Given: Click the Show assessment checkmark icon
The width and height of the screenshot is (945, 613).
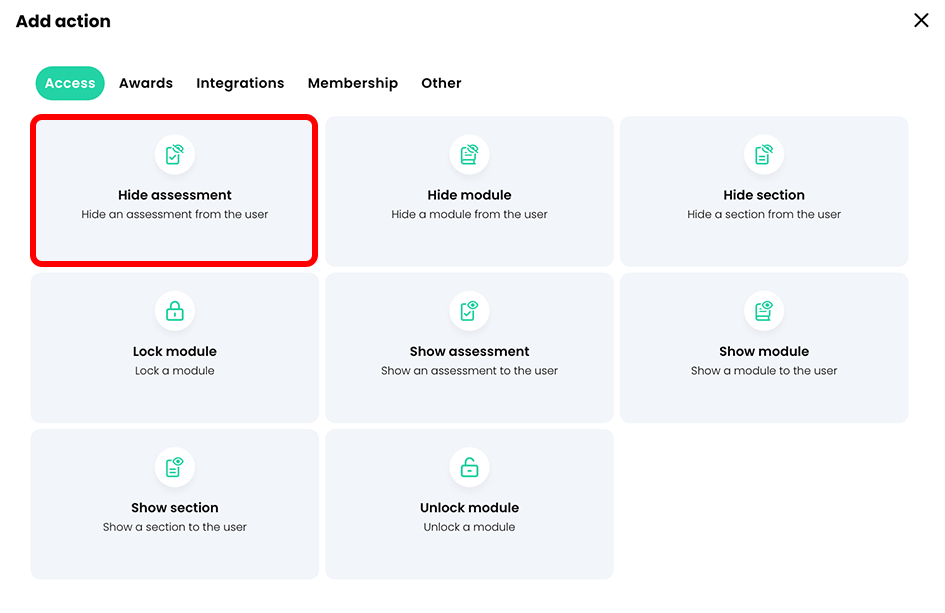Looking at the screenshot, I should coord(469,311).
